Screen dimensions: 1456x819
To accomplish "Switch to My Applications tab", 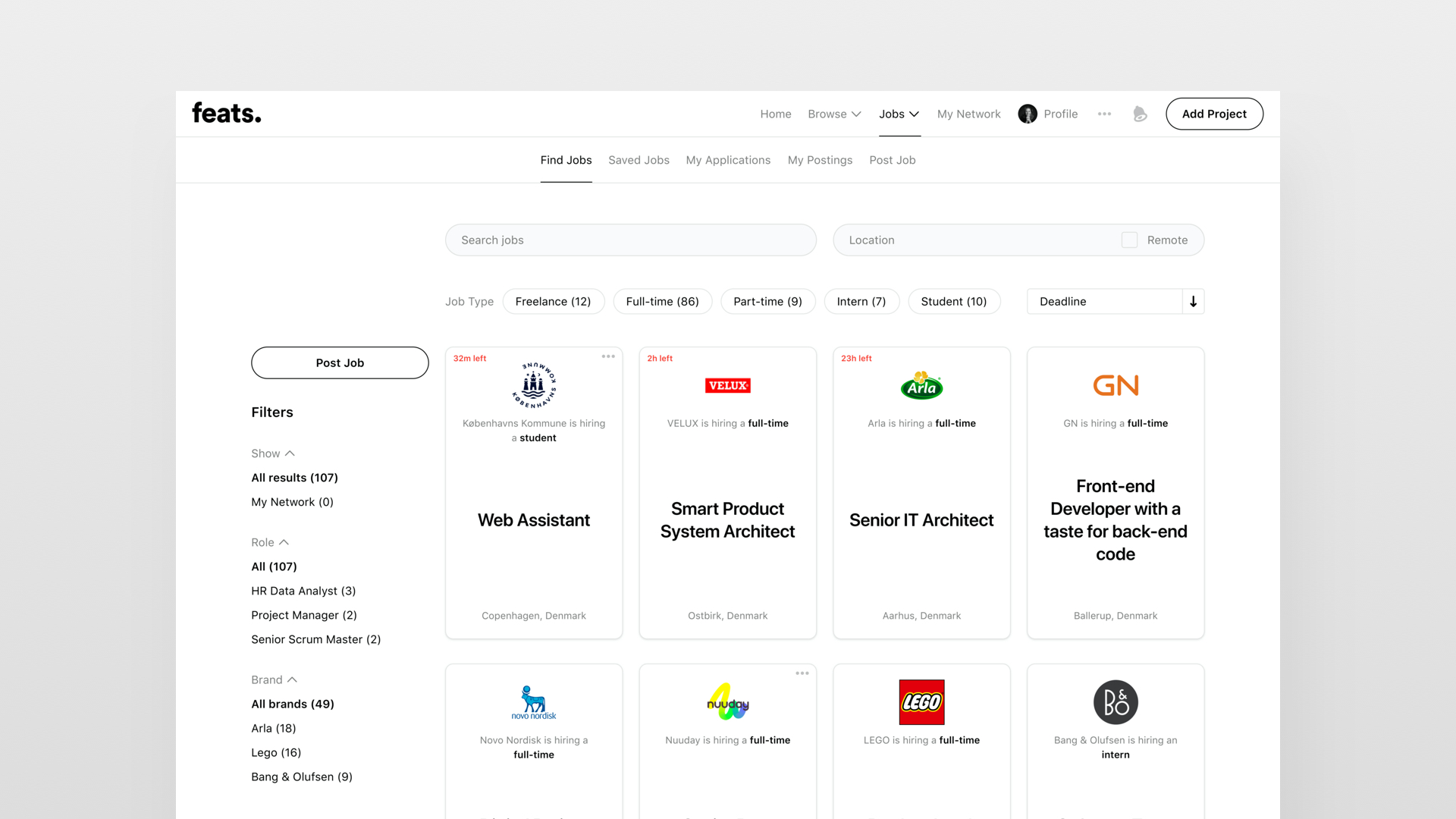I will click(x=728, y=160).
